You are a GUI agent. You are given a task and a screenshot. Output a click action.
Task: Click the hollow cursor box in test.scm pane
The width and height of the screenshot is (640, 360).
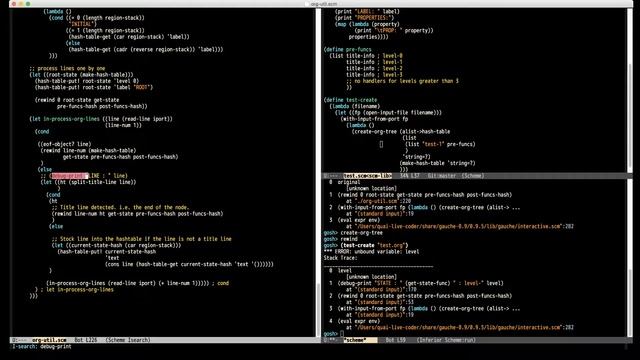click(381, 144)
